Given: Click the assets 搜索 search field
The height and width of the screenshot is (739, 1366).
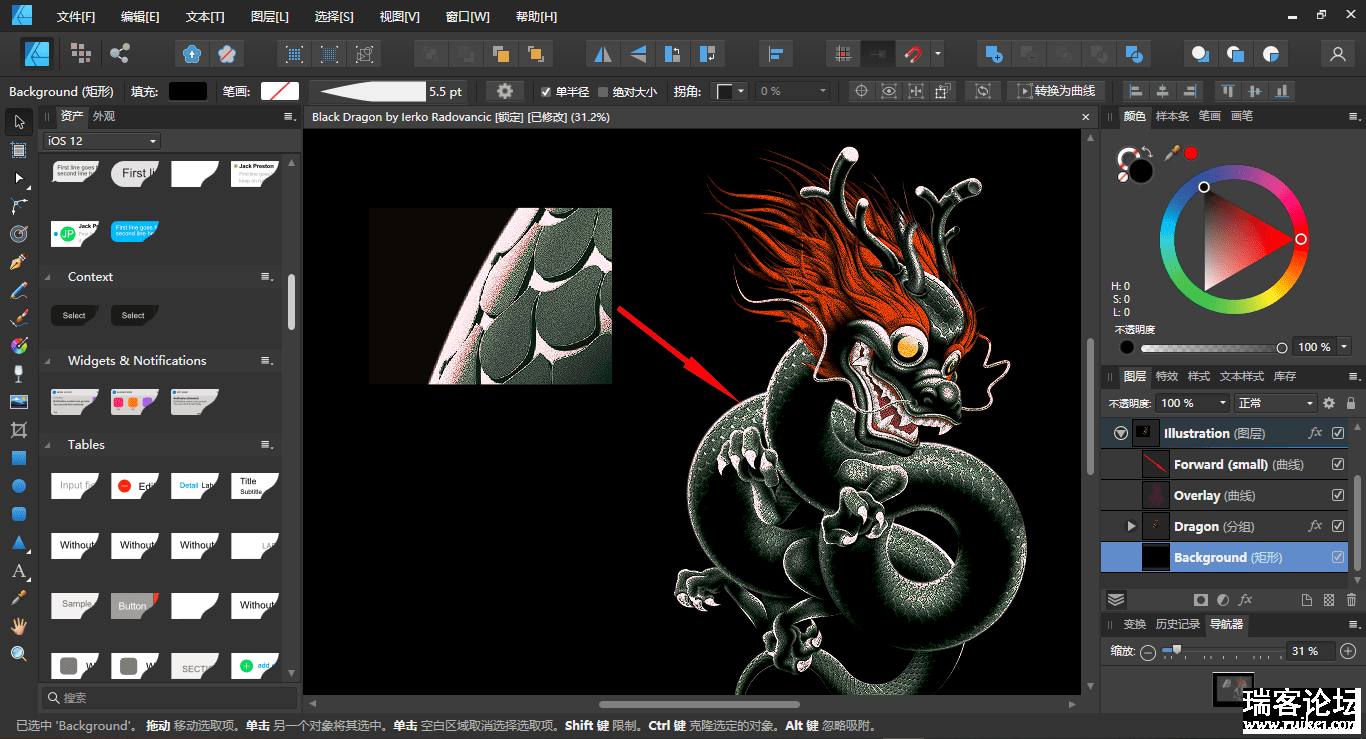Looking at the screenshot, I should pyautogui.click(x=170, y=697).
